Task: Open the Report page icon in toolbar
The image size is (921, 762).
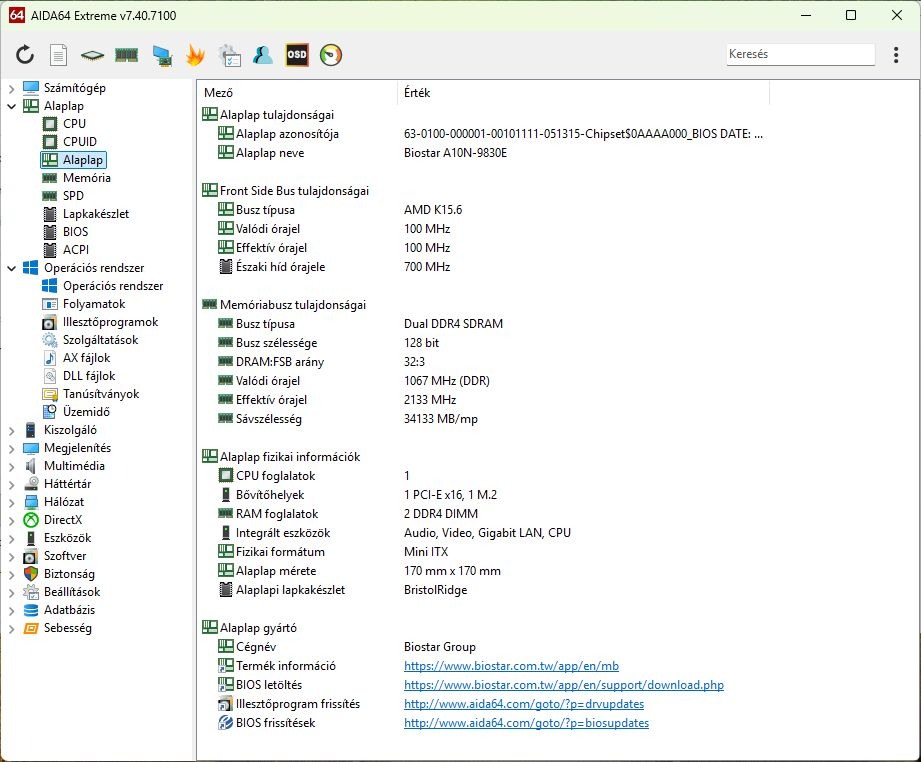Action: coord(58,55)
